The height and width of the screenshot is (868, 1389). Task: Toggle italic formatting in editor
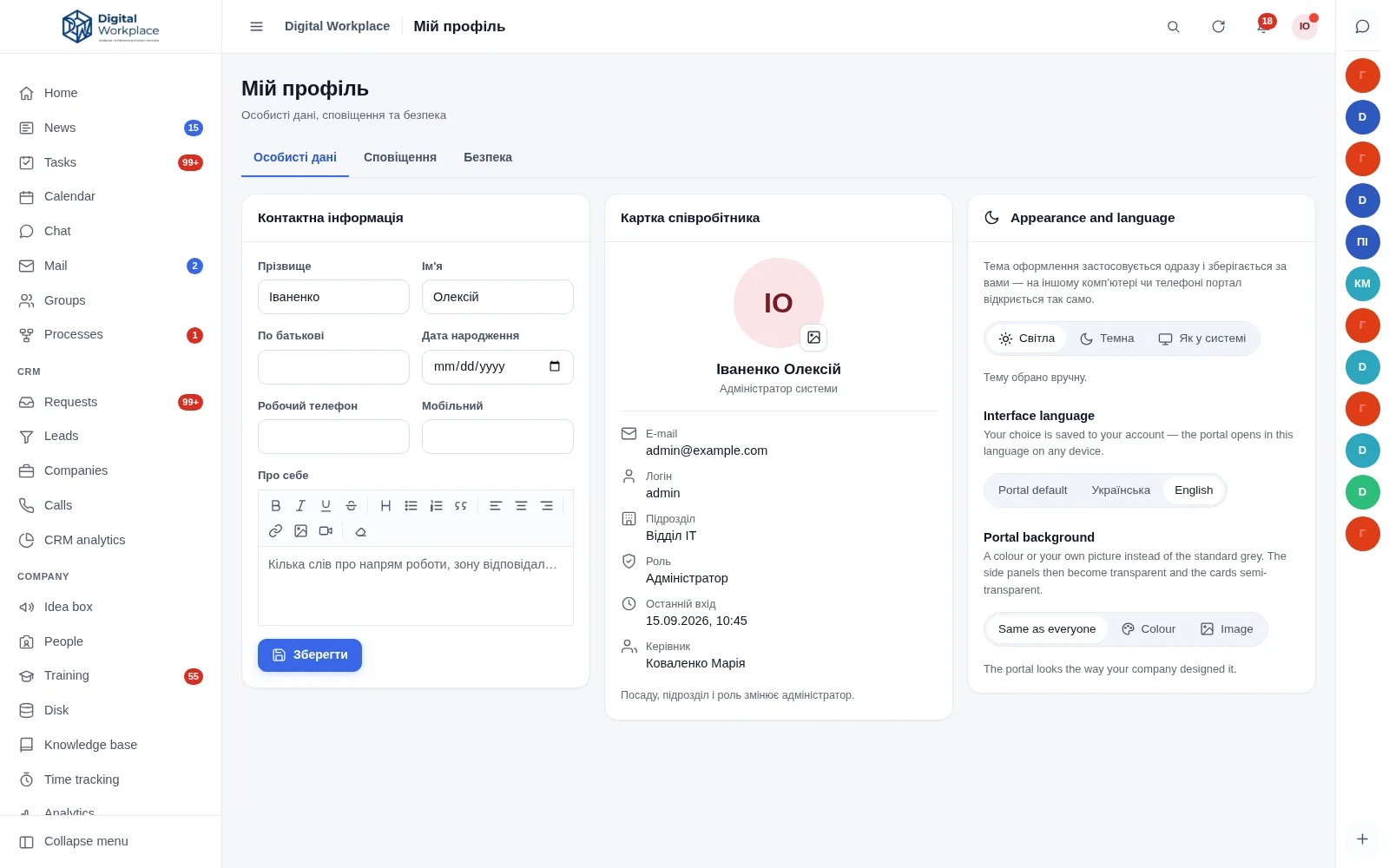(x=301, y=505)
